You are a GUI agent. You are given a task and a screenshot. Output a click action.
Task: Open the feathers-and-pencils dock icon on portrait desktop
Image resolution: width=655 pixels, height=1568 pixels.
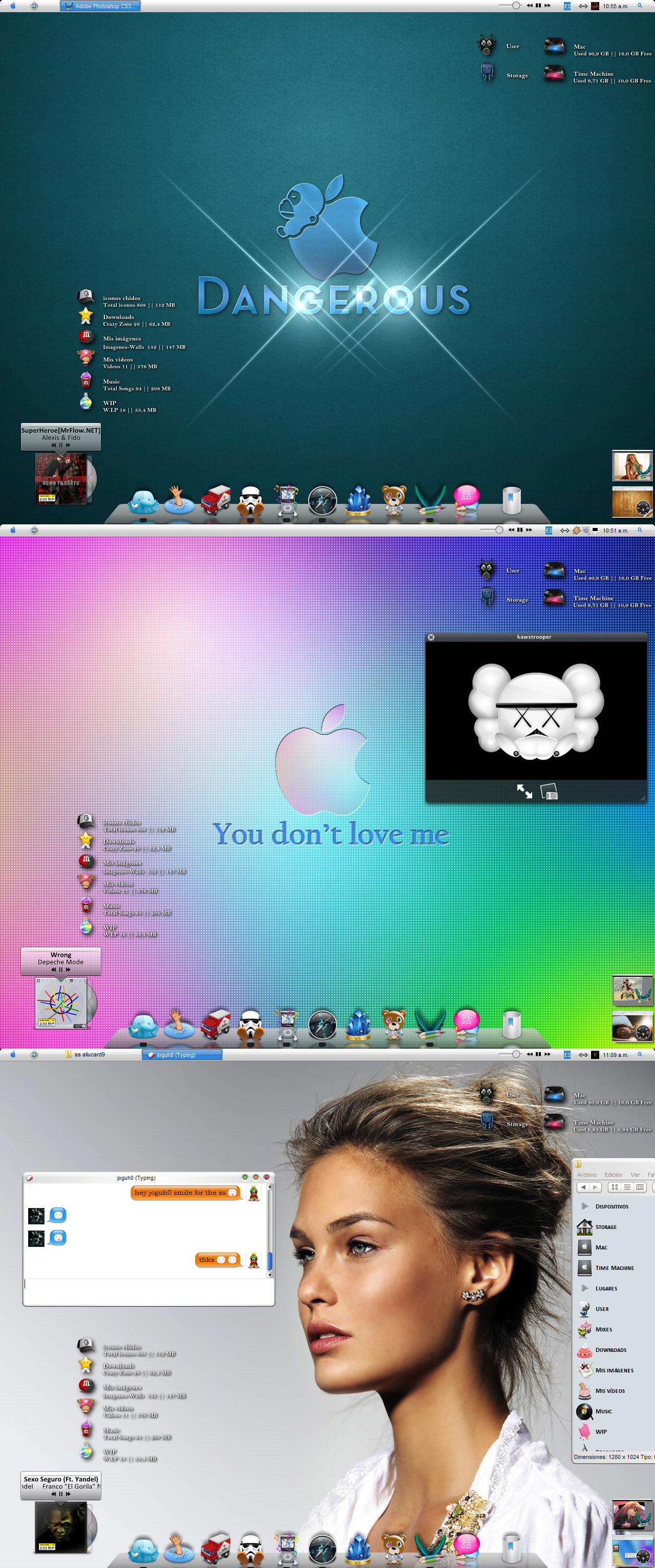430,1549
